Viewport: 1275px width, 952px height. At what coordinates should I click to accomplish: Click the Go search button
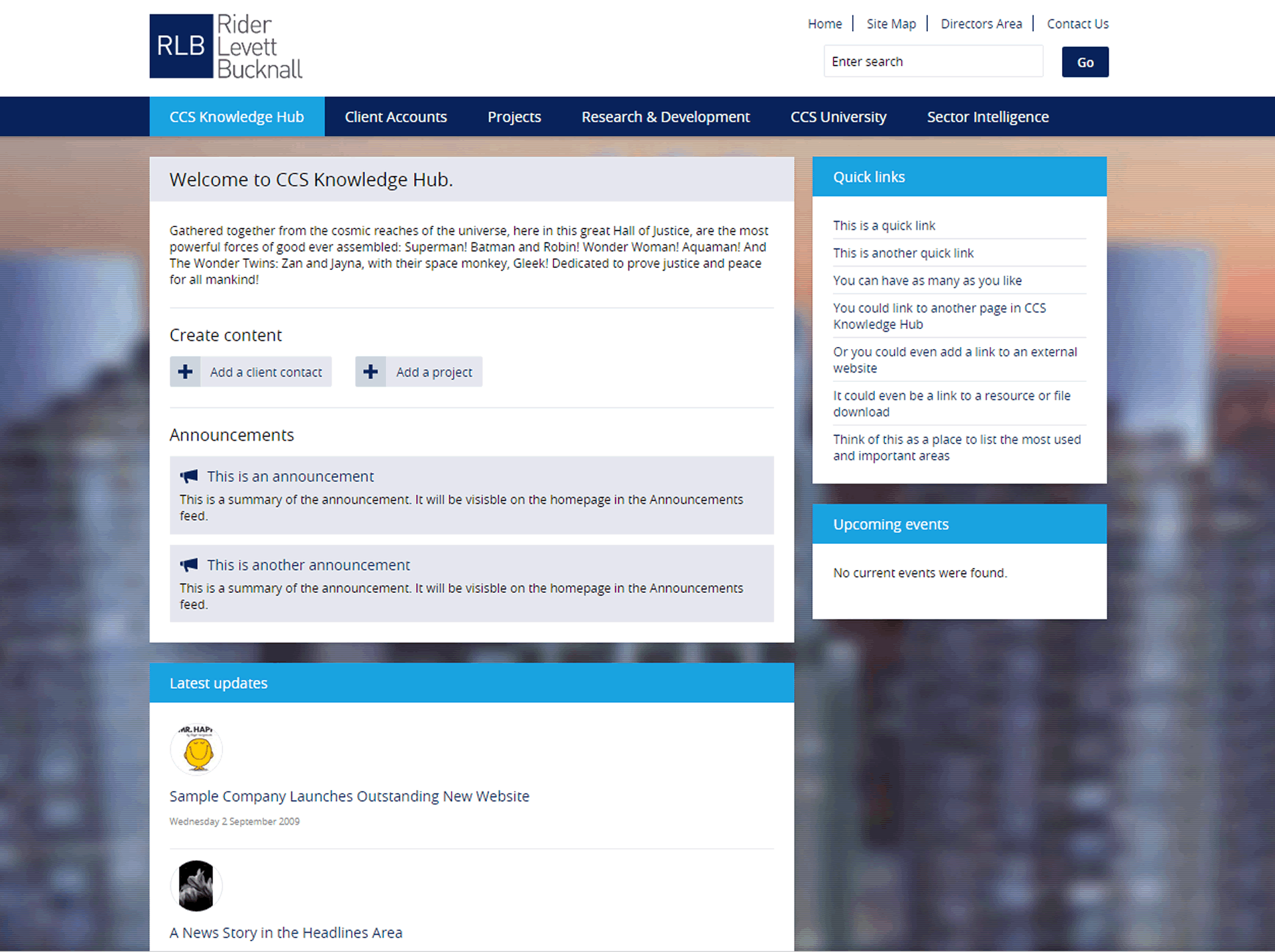point(1085,62)
